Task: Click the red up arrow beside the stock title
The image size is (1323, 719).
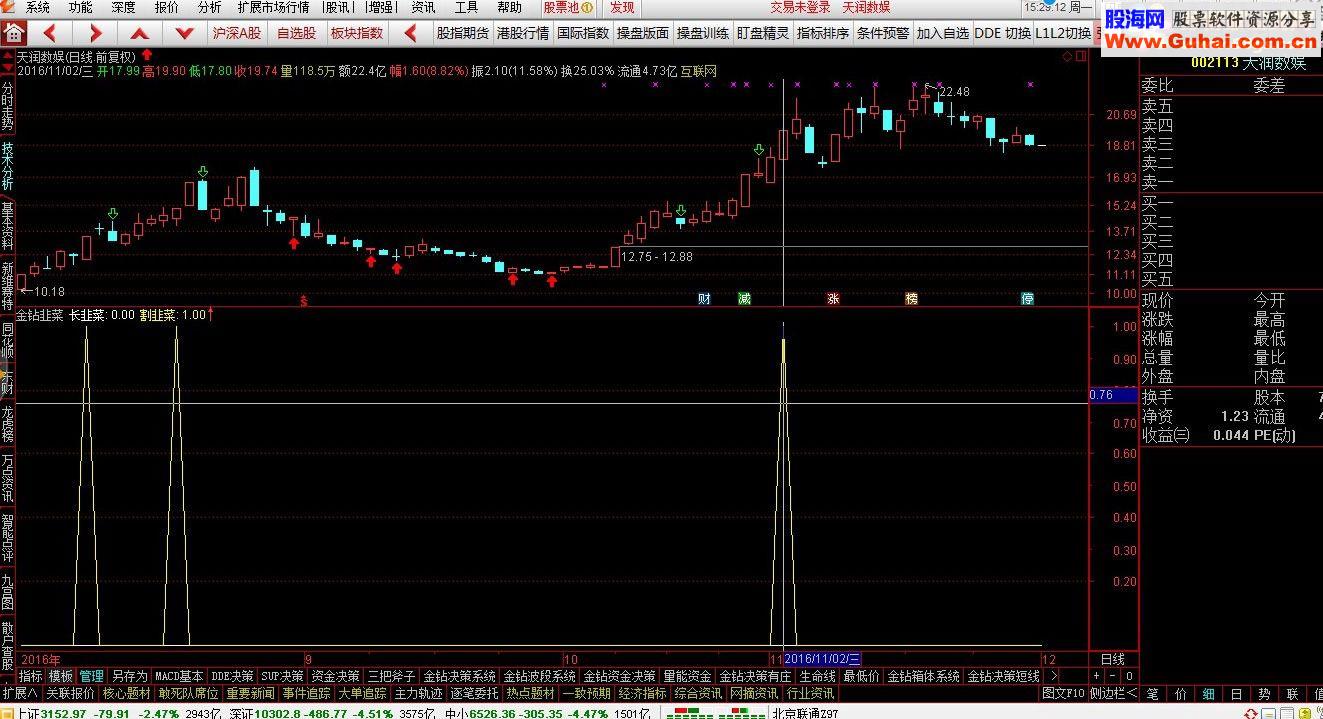Action: pyautogui.click(x=147, y=56)
